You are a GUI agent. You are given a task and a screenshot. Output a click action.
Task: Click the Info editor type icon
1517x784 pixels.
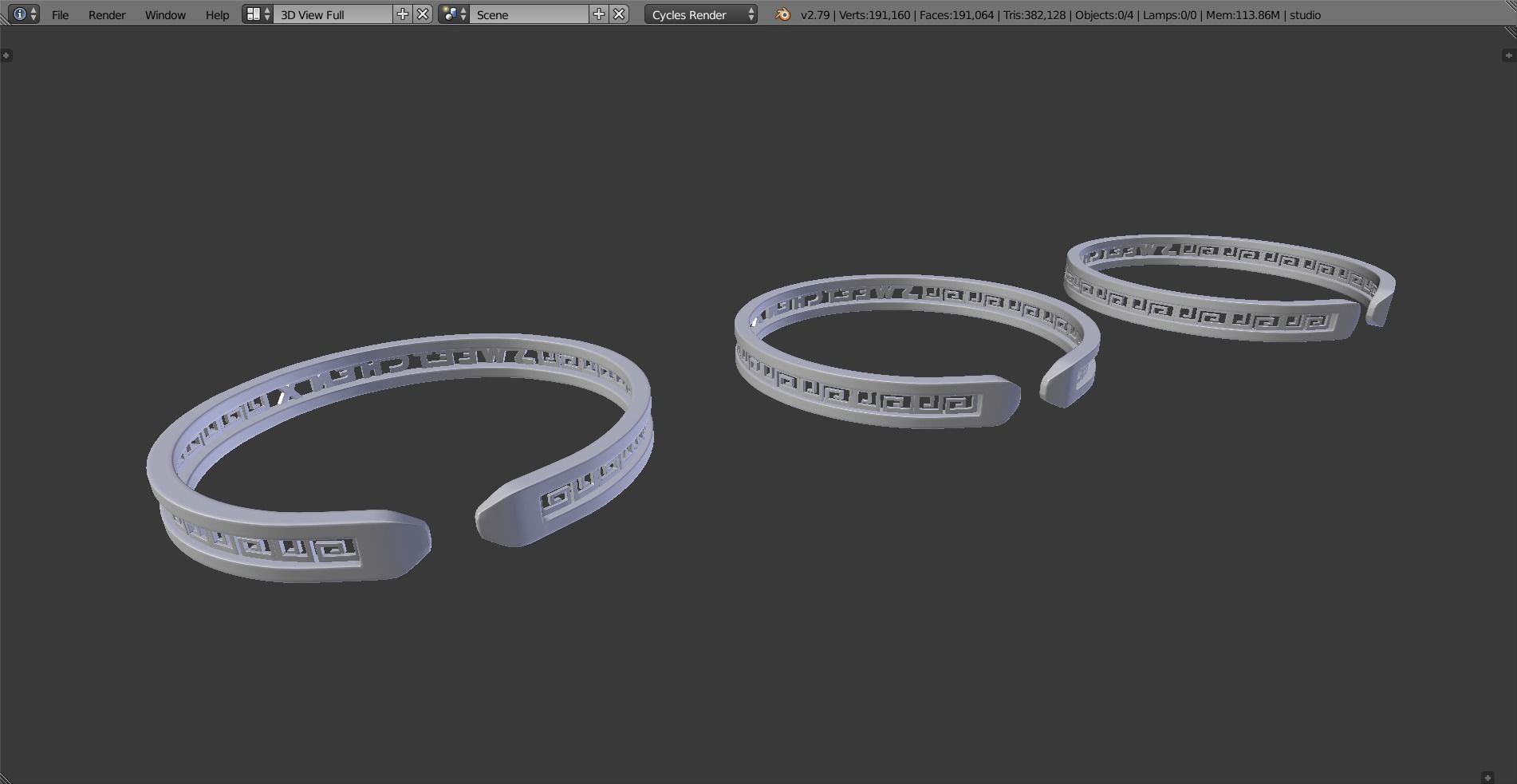pos(20,14)
